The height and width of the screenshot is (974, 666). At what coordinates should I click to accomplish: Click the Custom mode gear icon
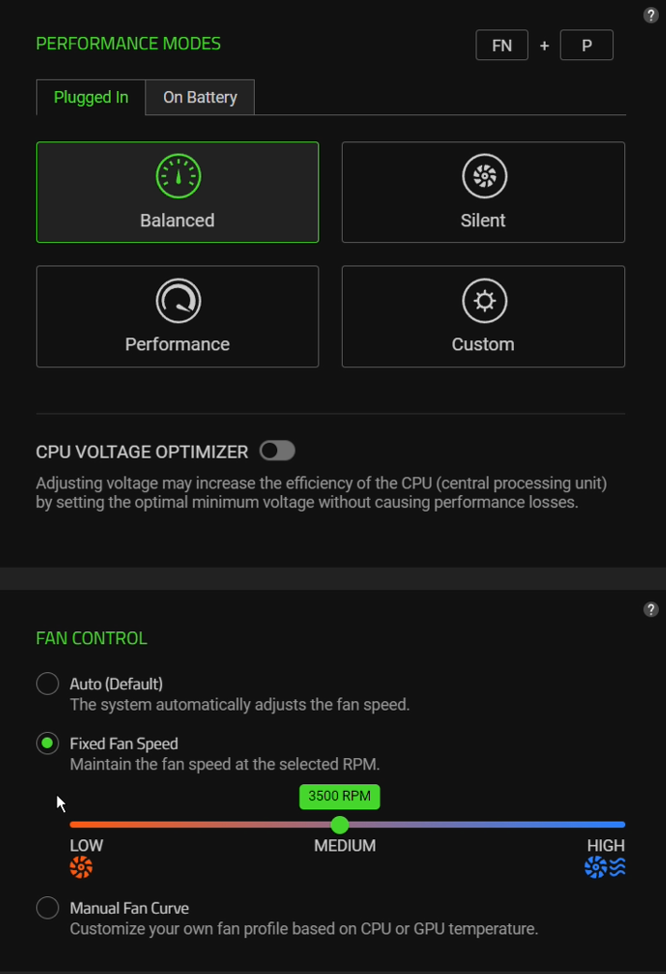click(x=484, y=301)
